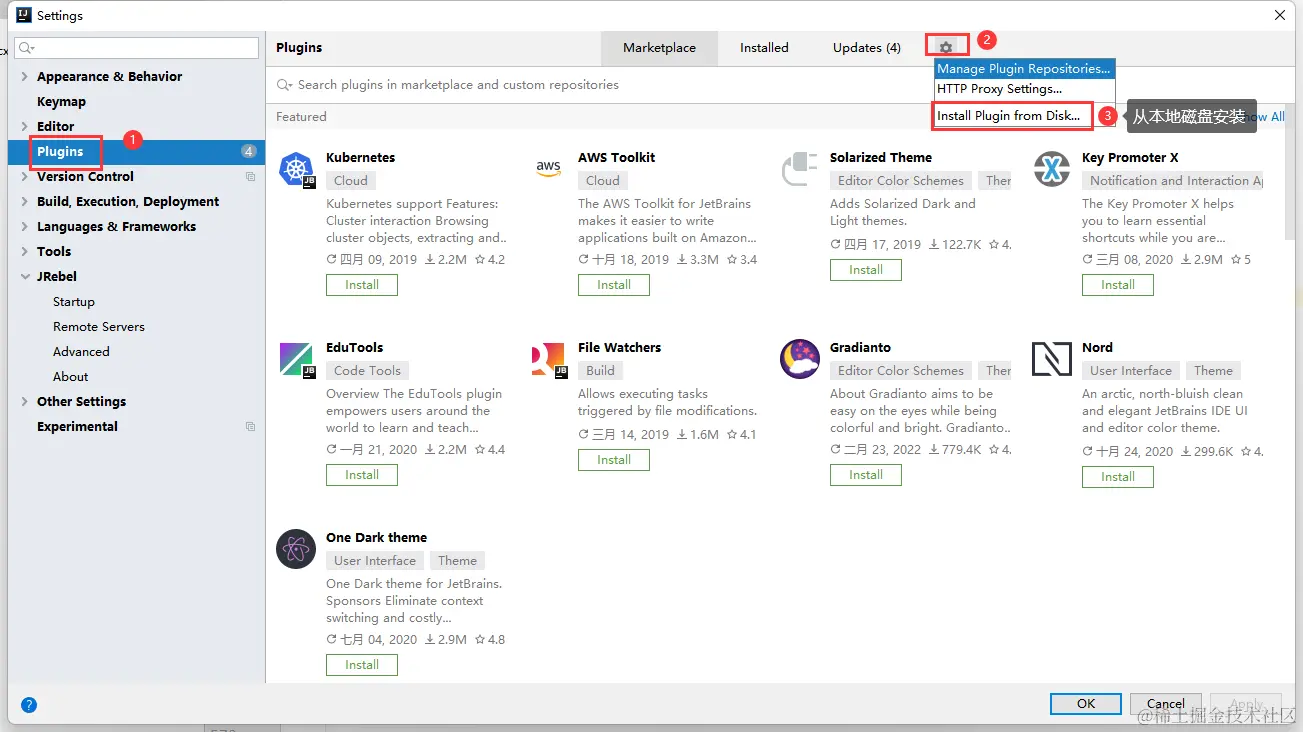Viewport: 1303px width, 732px height.
Task: Choose Manage Plugin Repositories menu item
Action: [1024, 69]
